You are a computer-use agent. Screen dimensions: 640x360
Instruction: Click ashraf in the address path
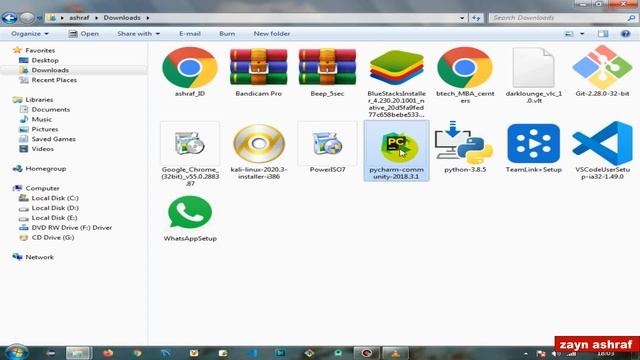79,18
